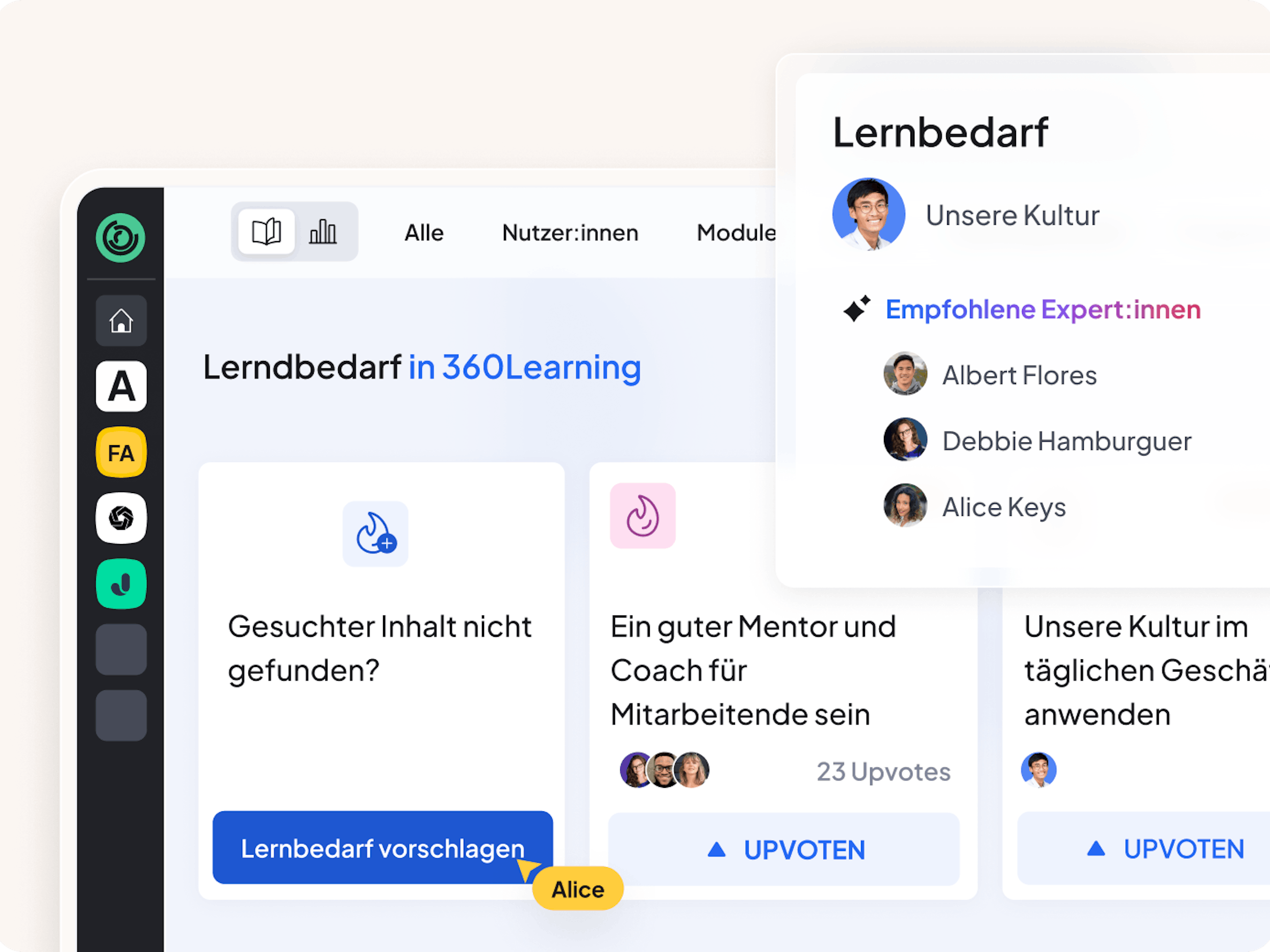Select the 'Nutzer:innen' tab

click(x=570, y=233)
